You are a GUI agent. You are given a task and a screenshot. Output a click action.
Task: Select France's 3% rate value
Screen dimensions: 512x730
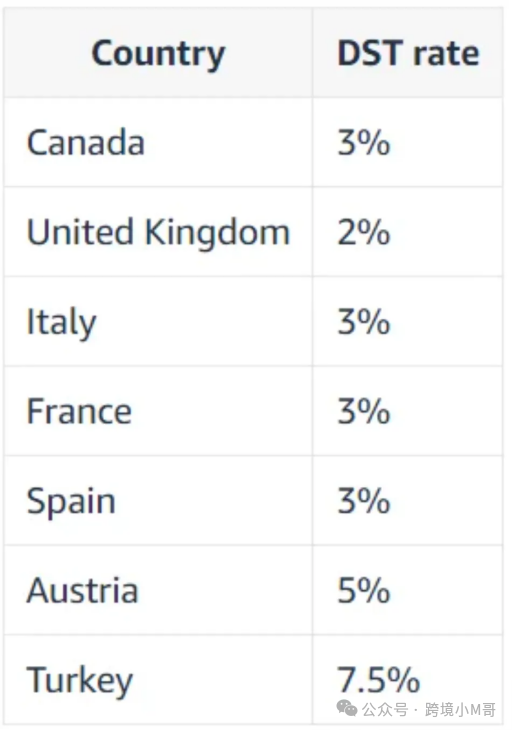tap(364, 412)
